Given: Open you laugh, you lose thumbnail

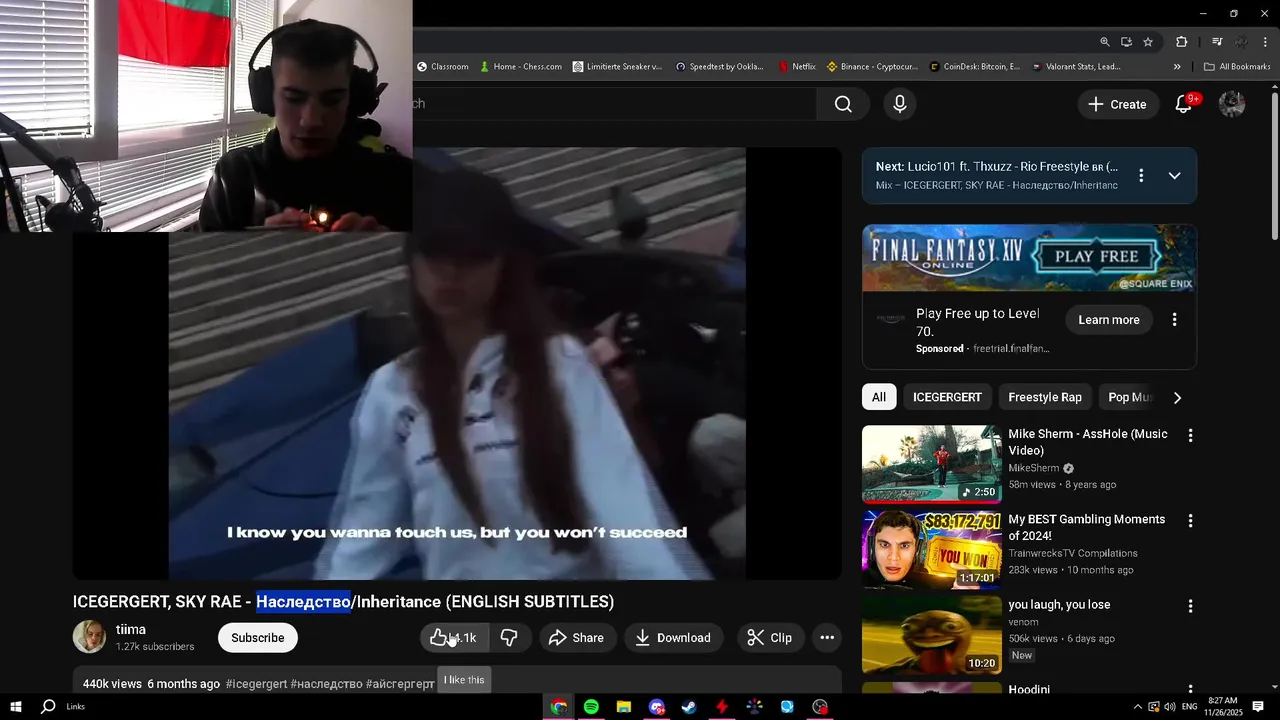Looking at the screenshot, I should tap(932, 634).
